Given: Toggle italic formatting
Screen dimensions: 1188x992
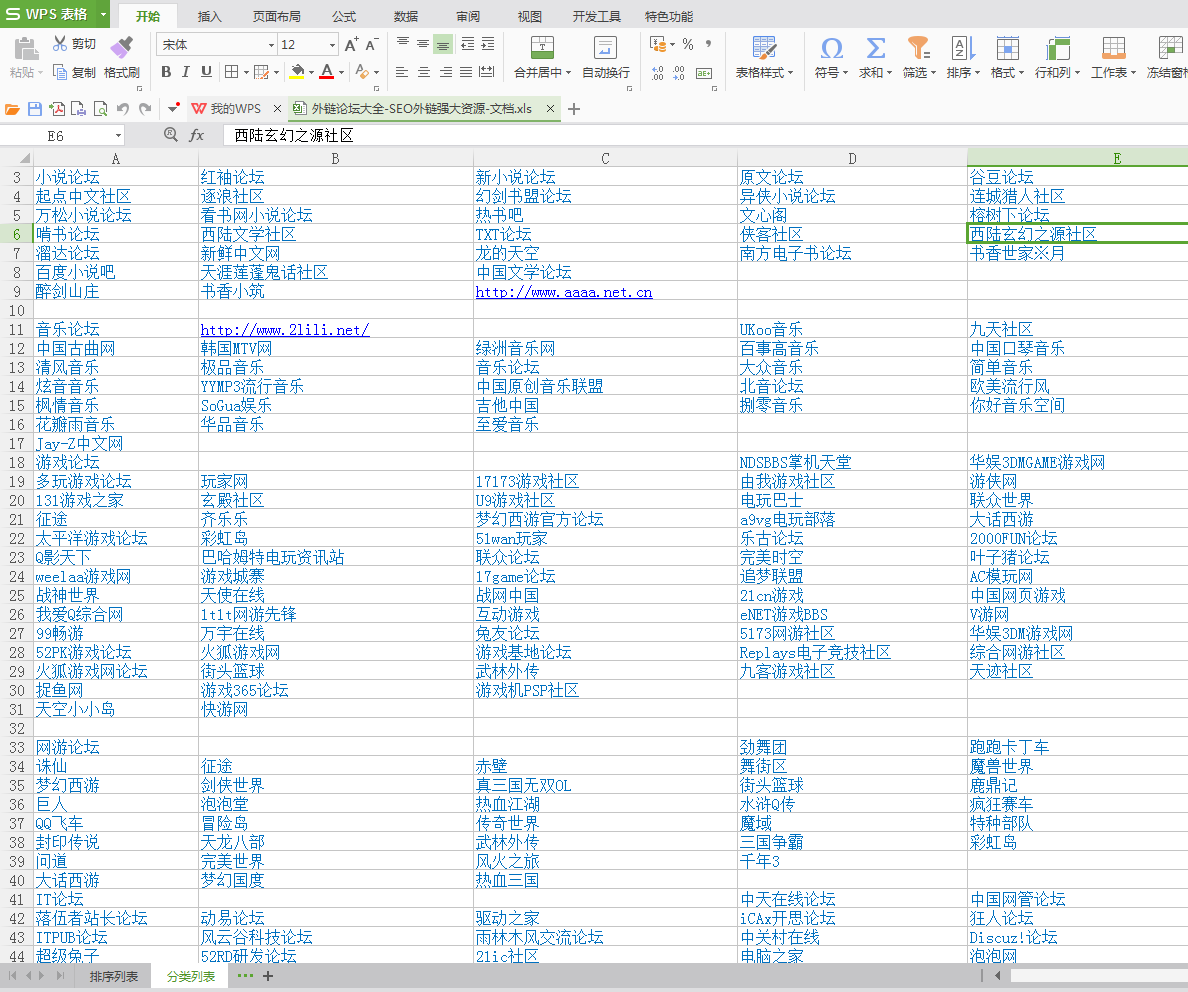Looking at the screenshot, I should (186, 72).
